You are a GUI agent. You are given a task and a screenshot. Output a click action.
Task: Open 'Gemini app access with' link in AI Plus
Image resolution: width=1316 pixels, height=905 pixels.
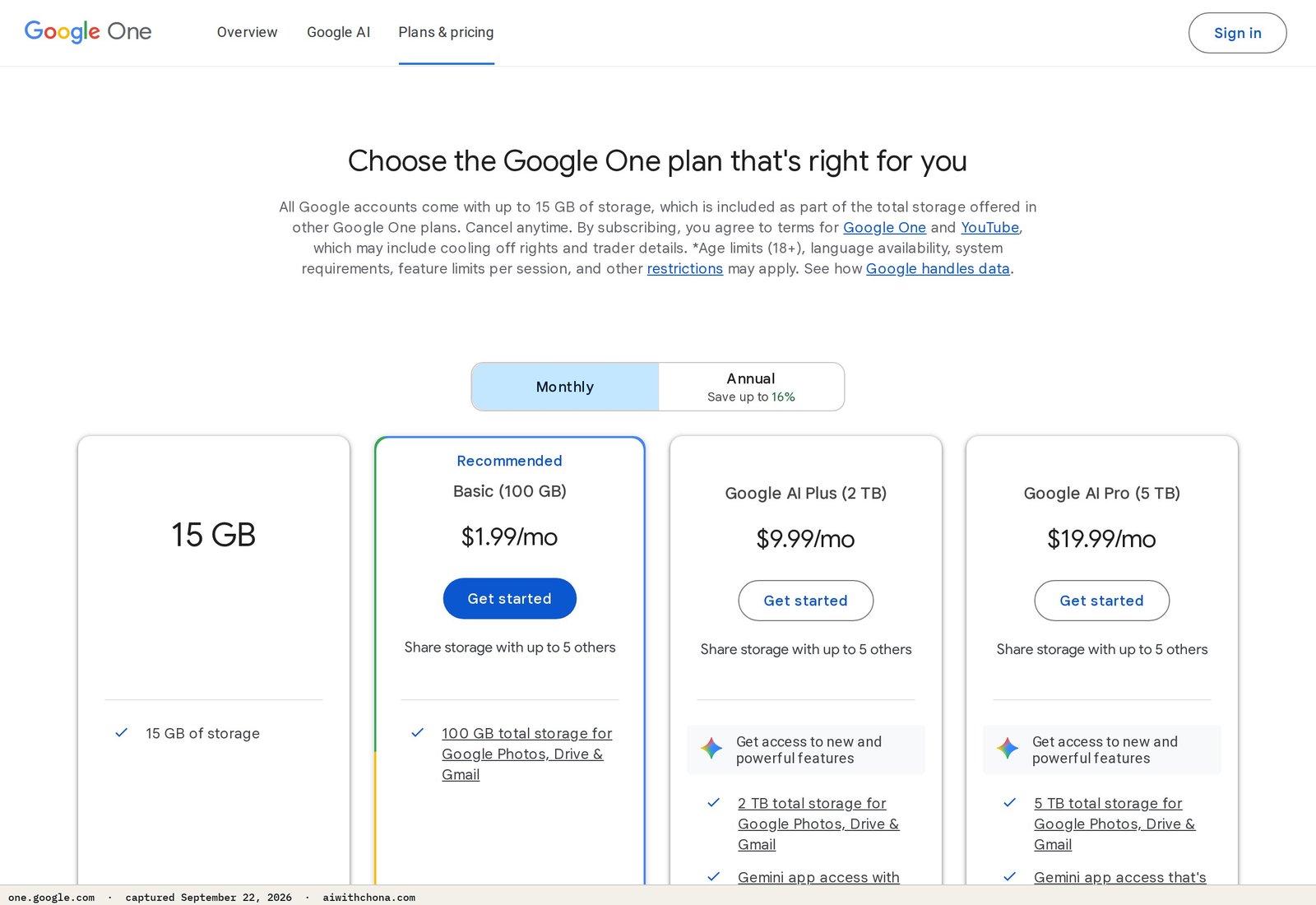[818, 877]
